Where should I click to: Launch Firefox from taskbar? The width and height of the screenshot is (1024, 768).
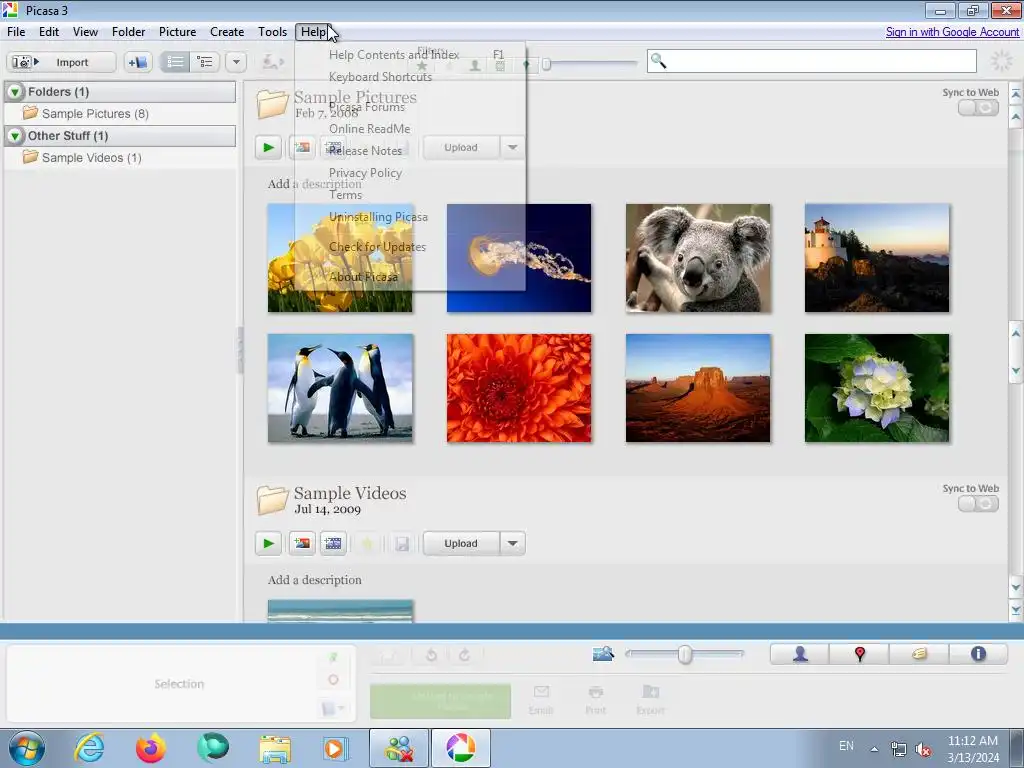click(150, 748)
